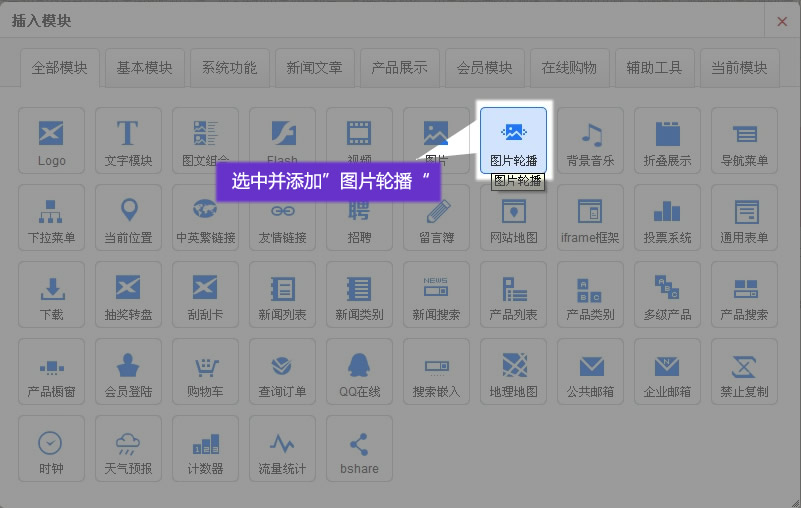Go to the 当前模块 tab
This screenshot has height=508, width=801.
click(x=739, y=68)
